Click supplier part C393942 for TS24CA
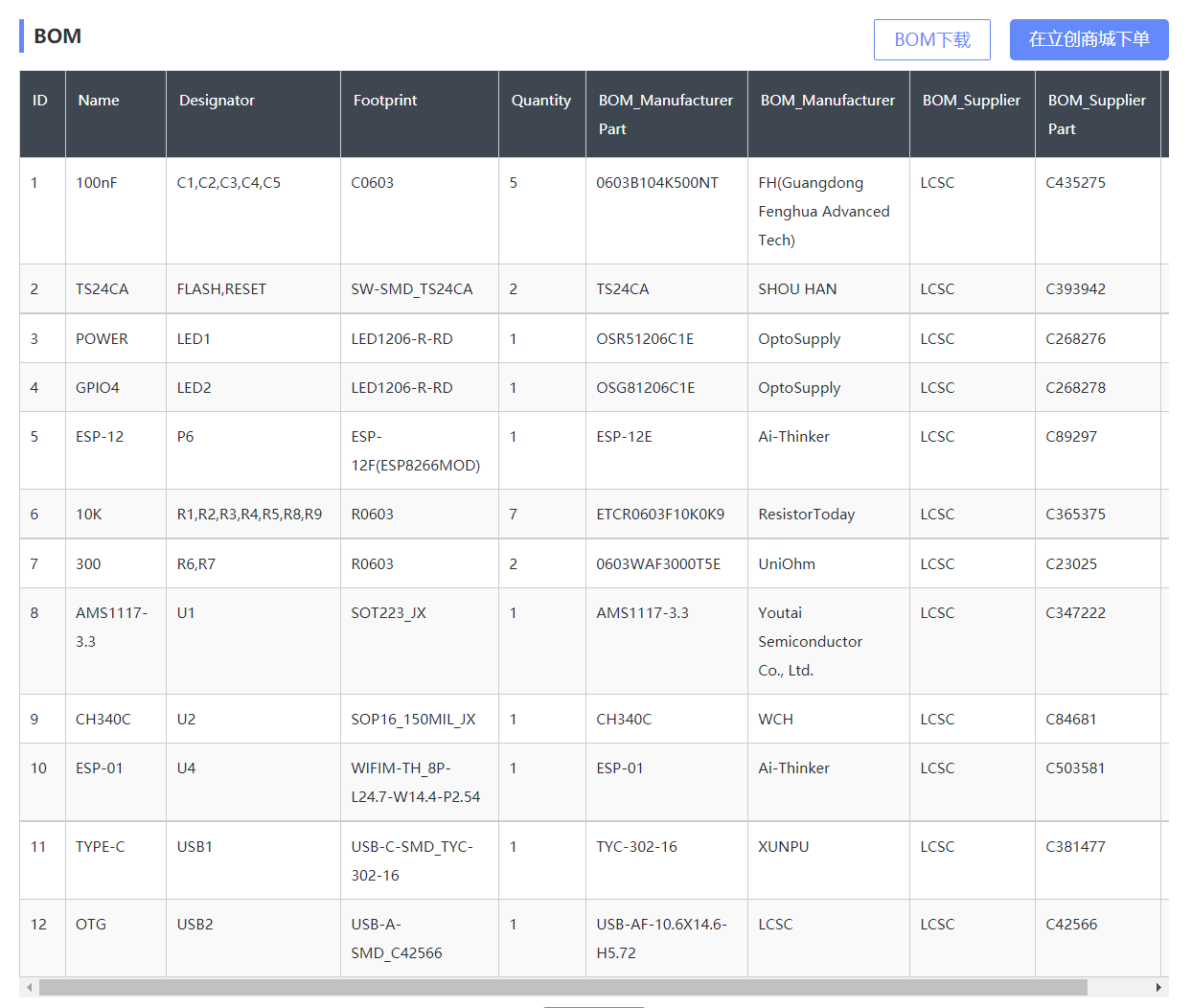Viewport: 1192px width, 1008px height. pos(1075,288)
